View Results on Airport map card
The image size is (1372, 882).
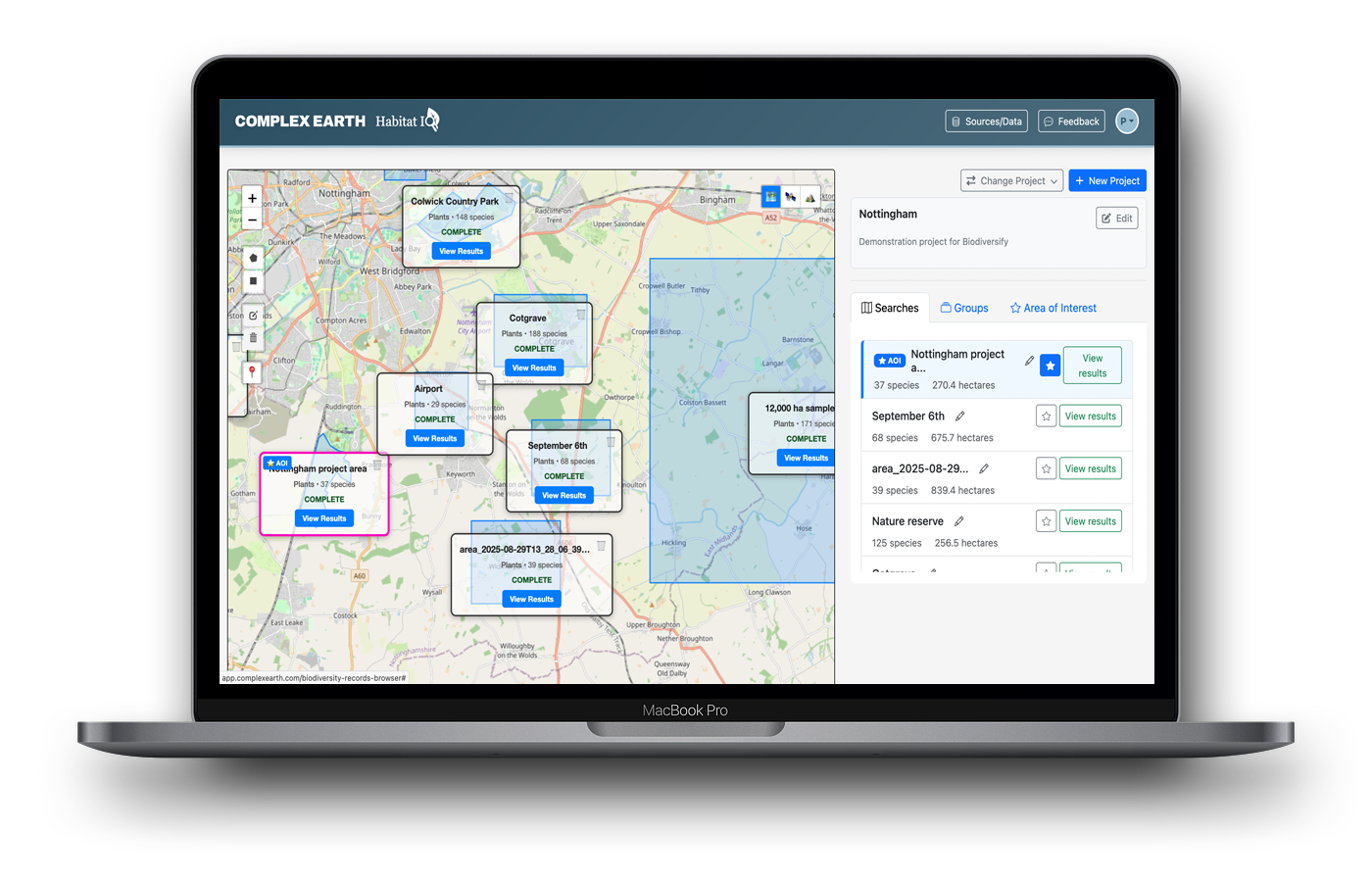click(434, 439)
